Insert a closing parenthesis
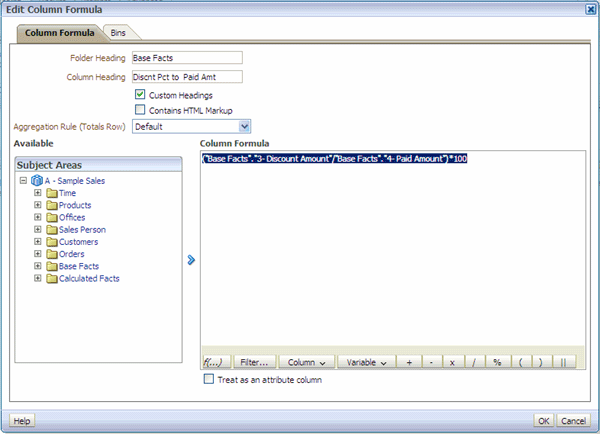Image resolution: width=600 pixels, height=434 pixels. (541, 362)
